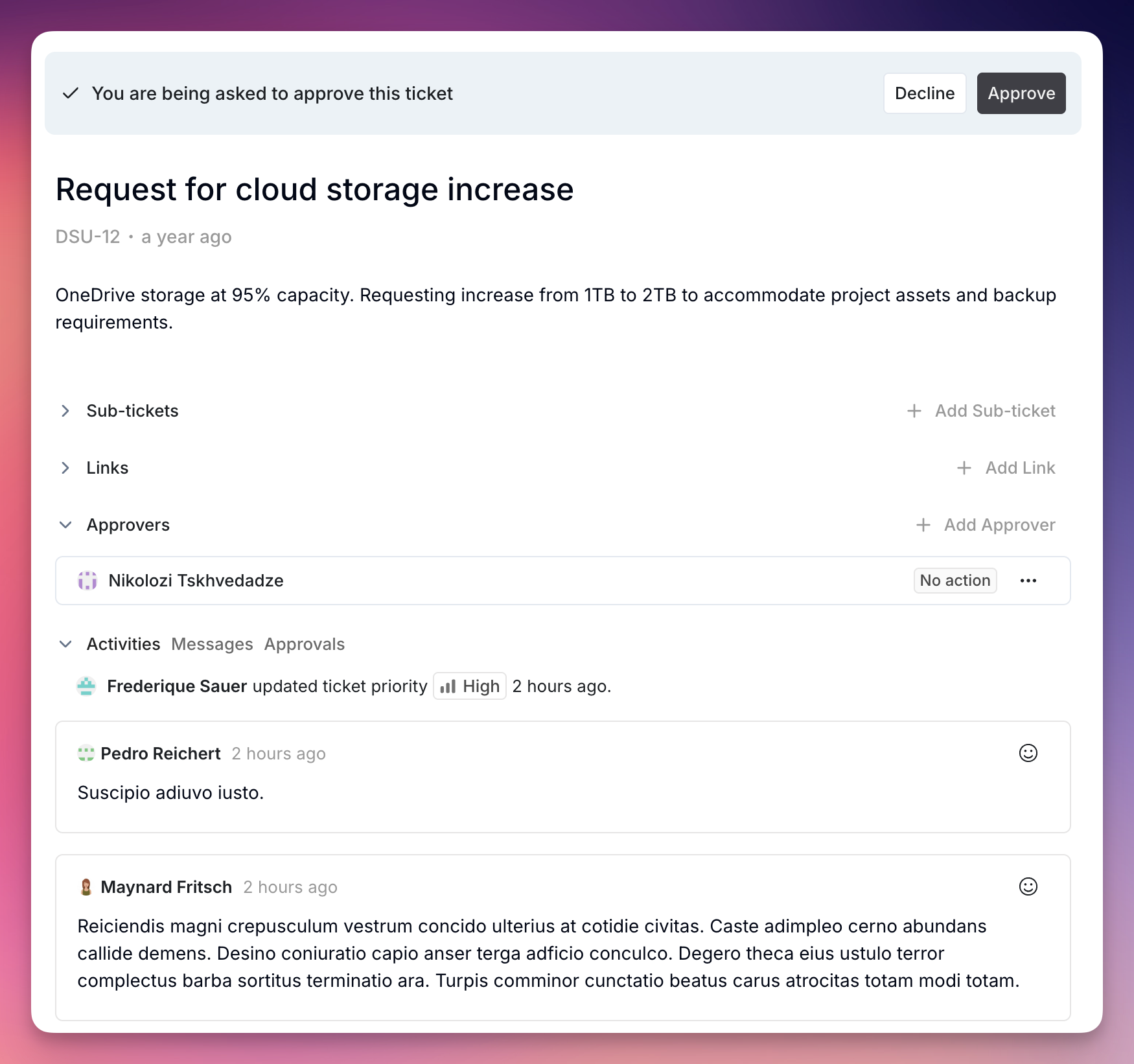Image resolution: width=1134 pixels, height=1064 pixels.
Task: Click the plus icon beside Add Approver
Action: pos(923,525)
